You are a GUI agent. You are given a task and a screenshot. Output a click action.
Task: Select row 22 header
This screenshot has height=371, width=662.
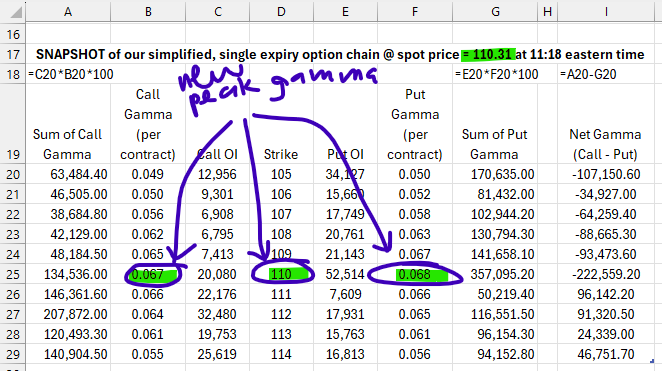click(13, 214)
